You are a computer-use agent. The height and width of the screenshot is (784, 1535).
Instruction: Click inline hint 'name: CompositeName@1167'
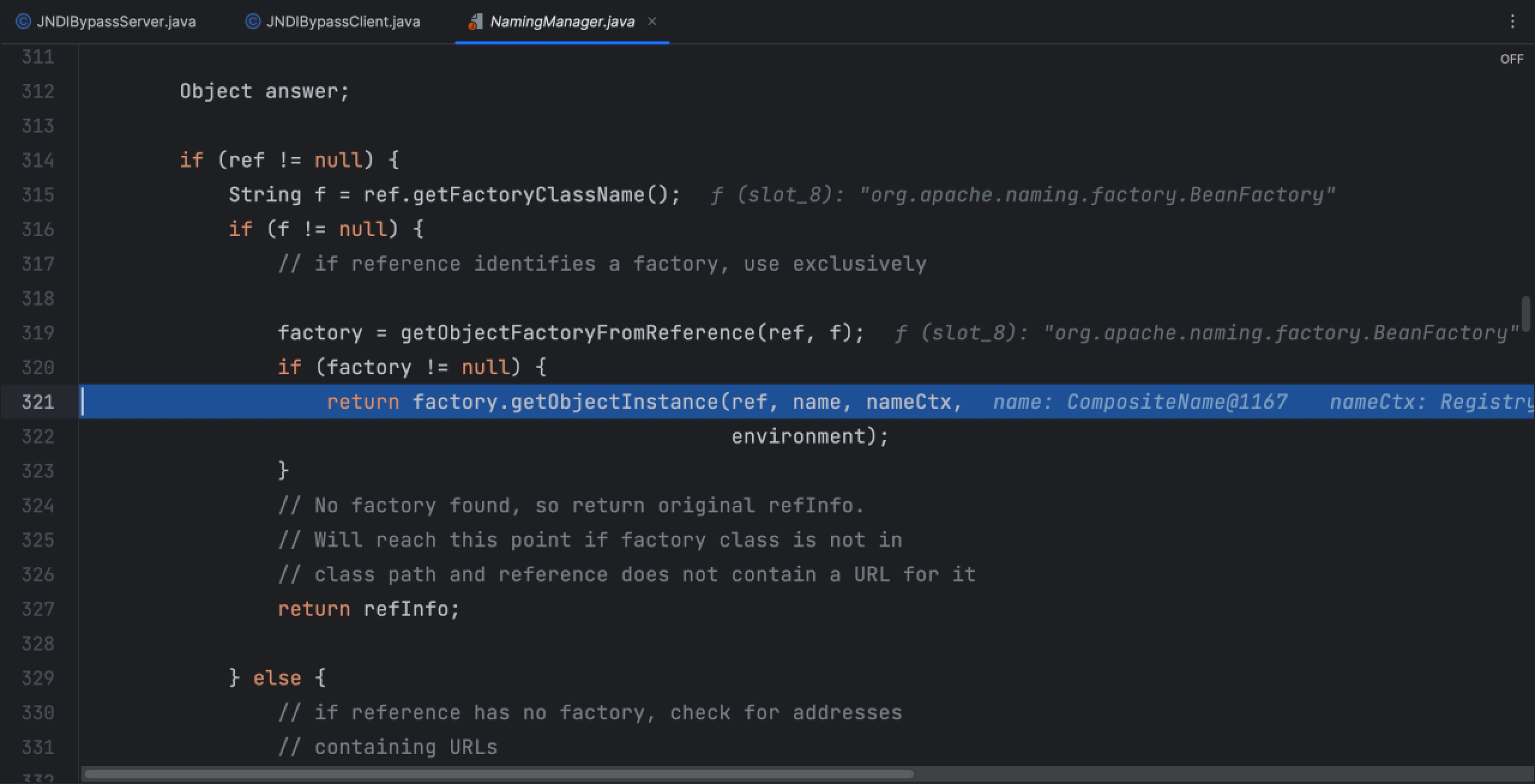(1140, 402)
